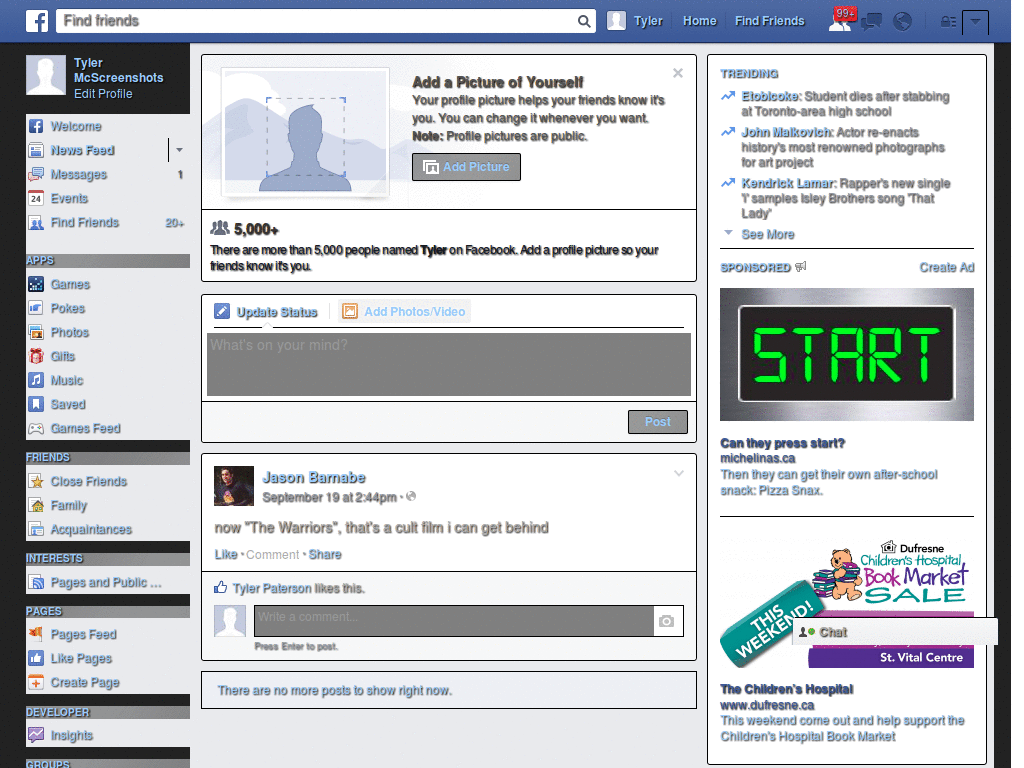Image resolution: width=1024 pixels, height=768 pixels.
Task: Click the Saved bookmark icon
Action: point(36,404)
